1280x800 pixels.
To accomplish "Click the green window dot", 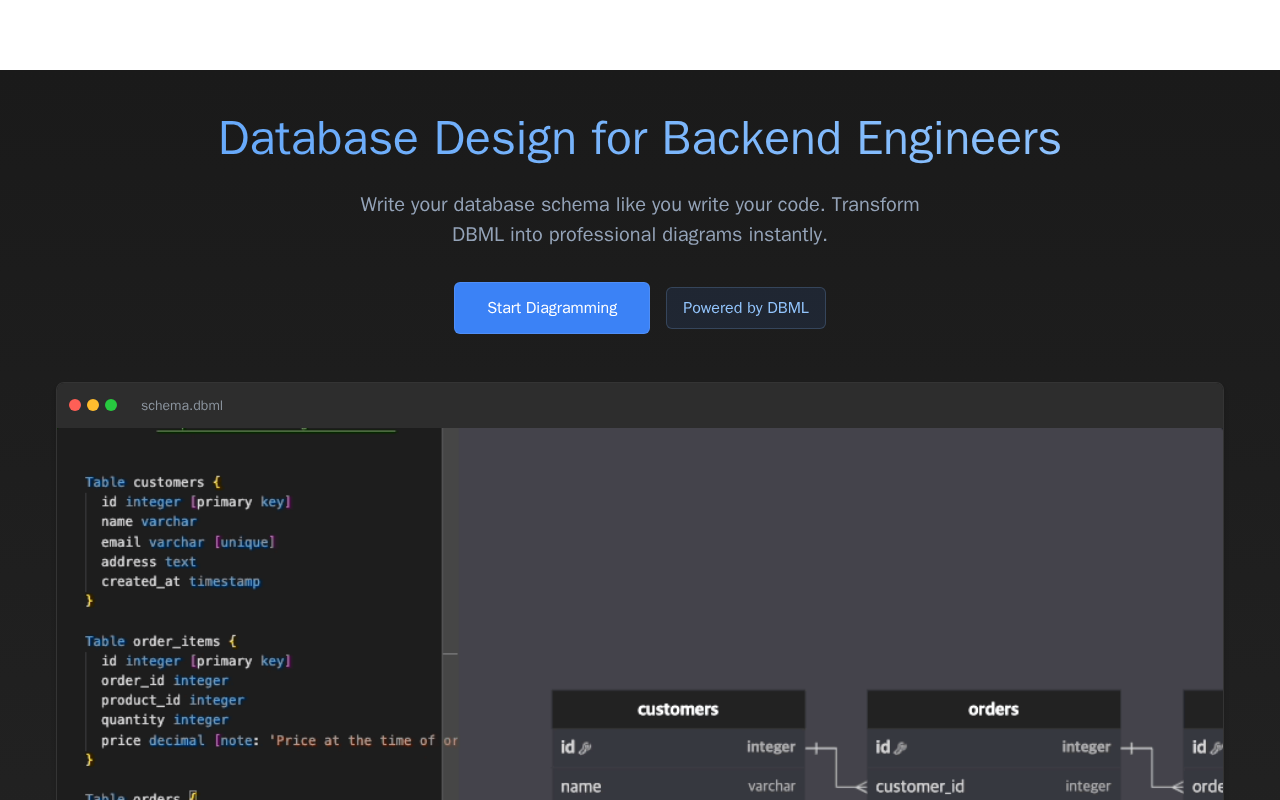I will tap(111, 405).
